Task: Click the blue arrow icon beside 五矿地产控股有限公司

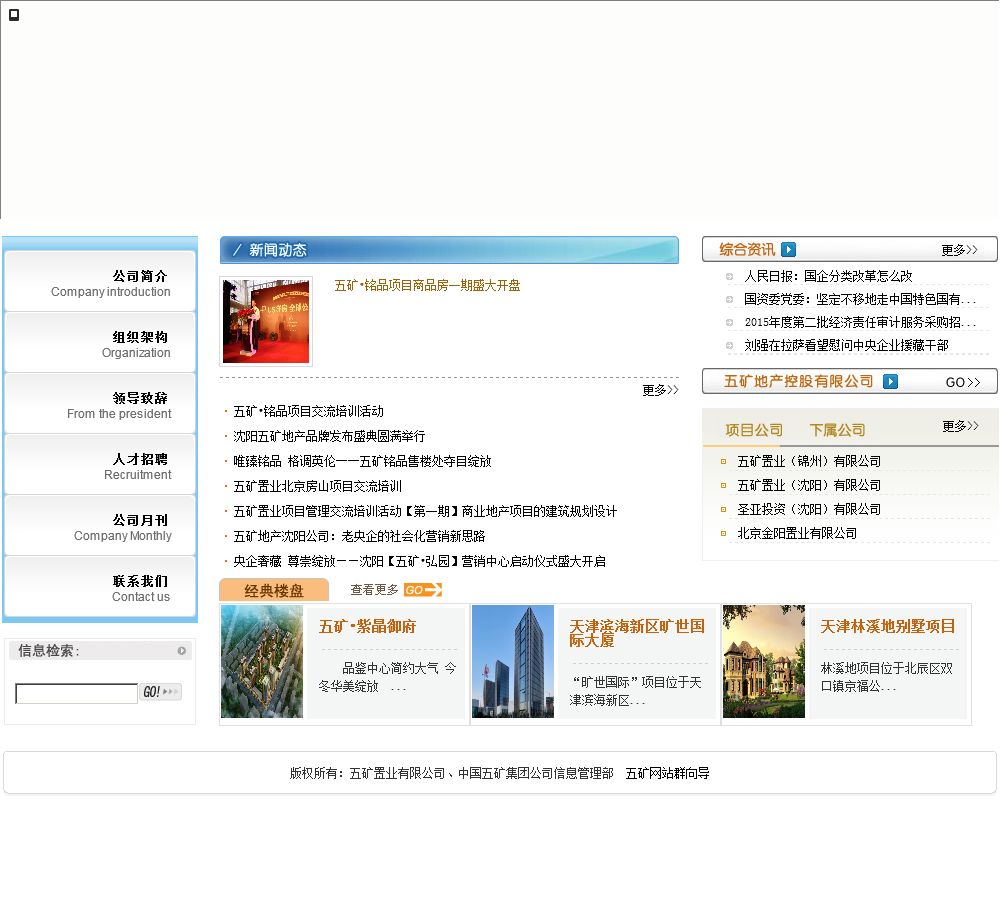Action: tap(890, 382)
